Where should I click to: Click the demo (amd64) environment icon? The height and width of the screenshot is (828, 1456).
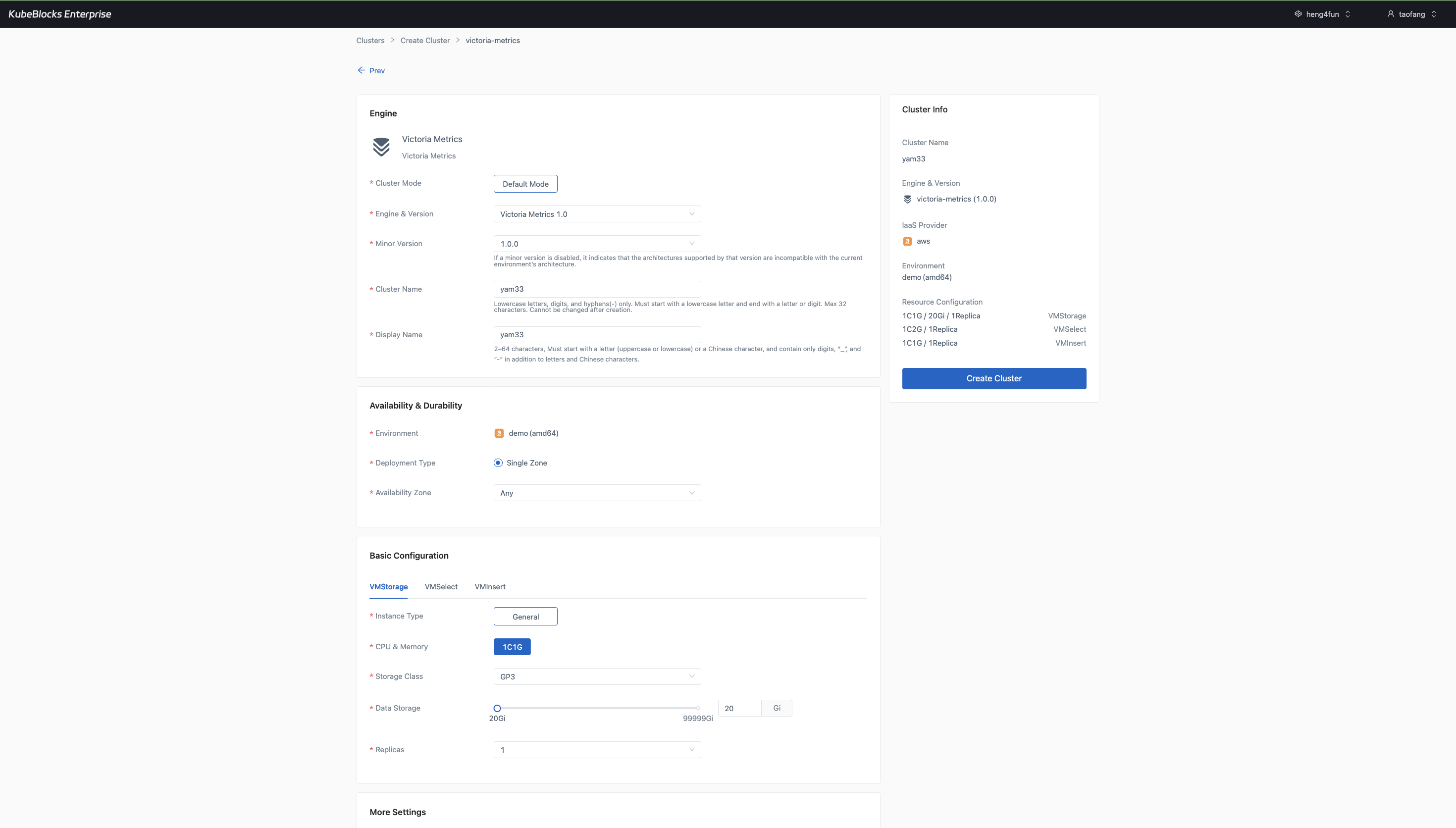(499, 433)
